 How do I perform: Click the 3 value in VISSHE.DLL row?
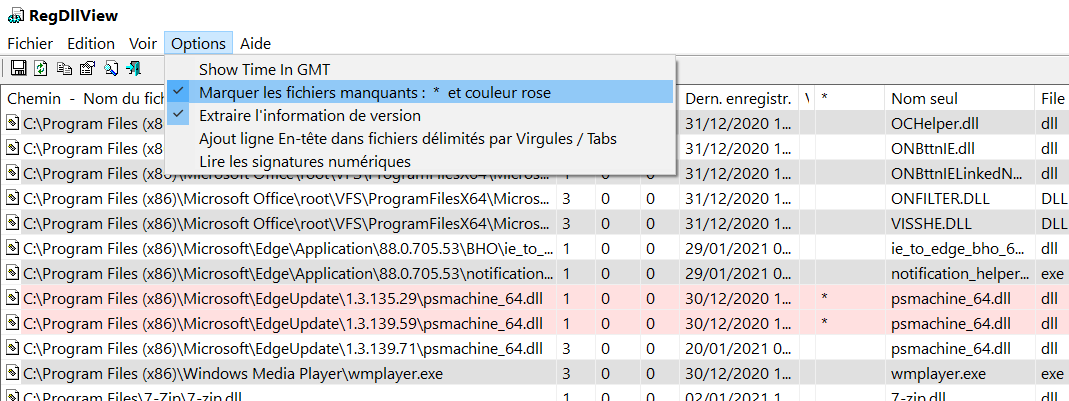[566, 224]
